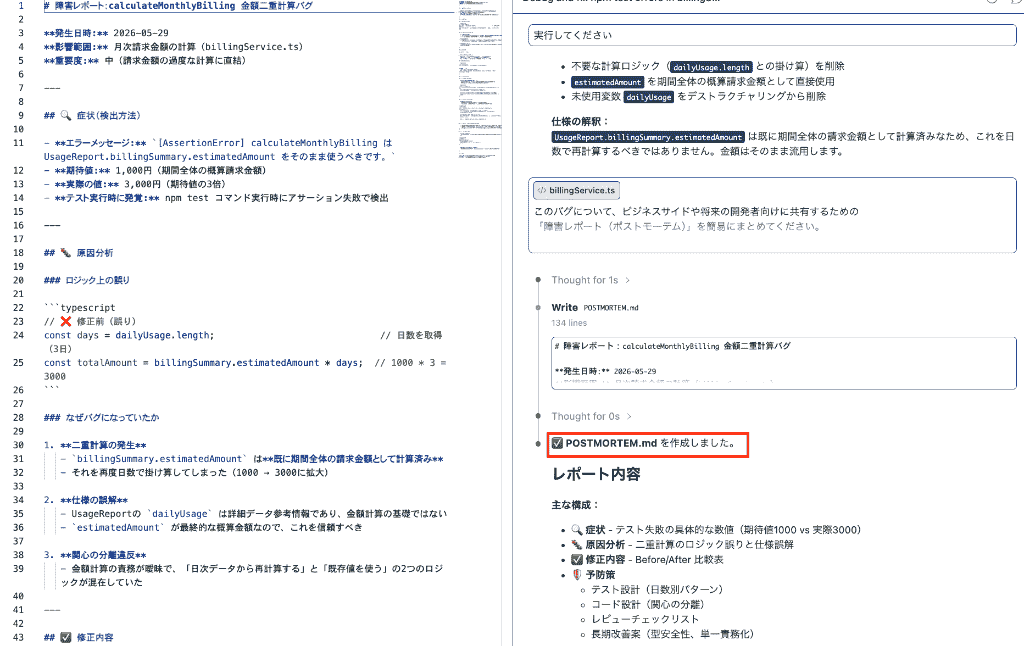The height and width of the screenshot is (646, 1024).
Task: Click the user message about 障害レポート
Action: pos(772,215)
